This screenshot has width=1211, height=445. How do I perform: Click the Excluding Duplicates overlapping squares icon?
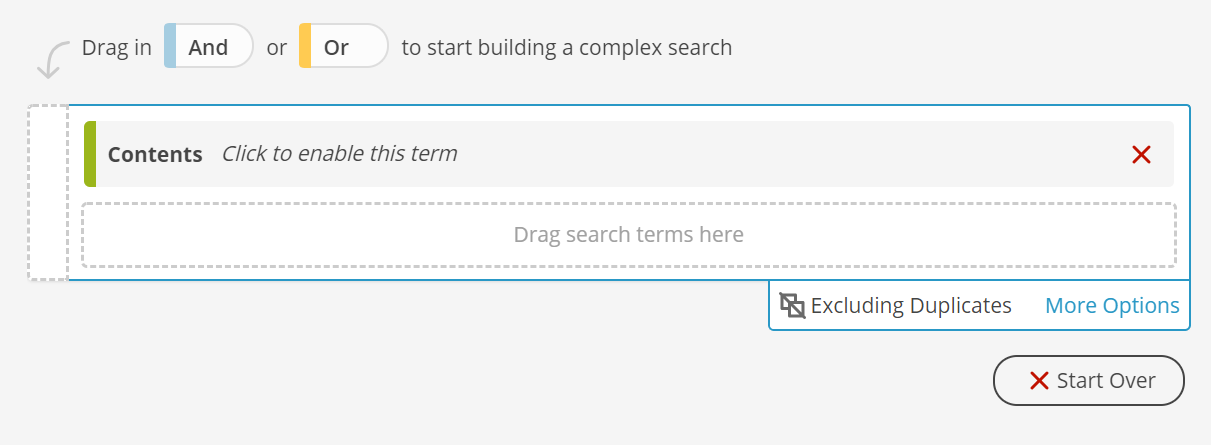pos(793,306)
